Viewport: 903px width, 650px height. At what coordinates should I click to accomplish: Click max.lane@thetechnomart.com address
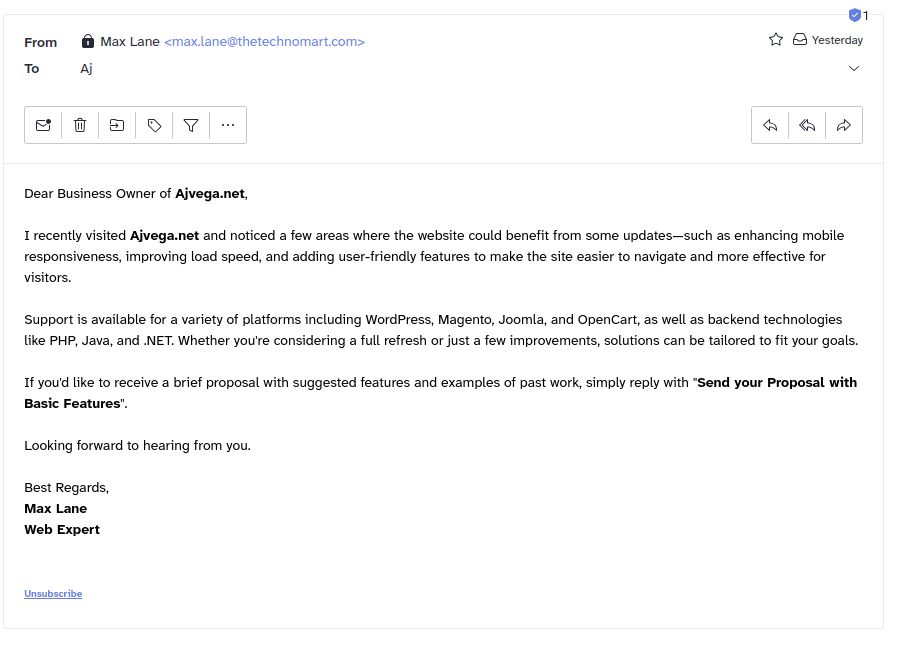[263, 42]
